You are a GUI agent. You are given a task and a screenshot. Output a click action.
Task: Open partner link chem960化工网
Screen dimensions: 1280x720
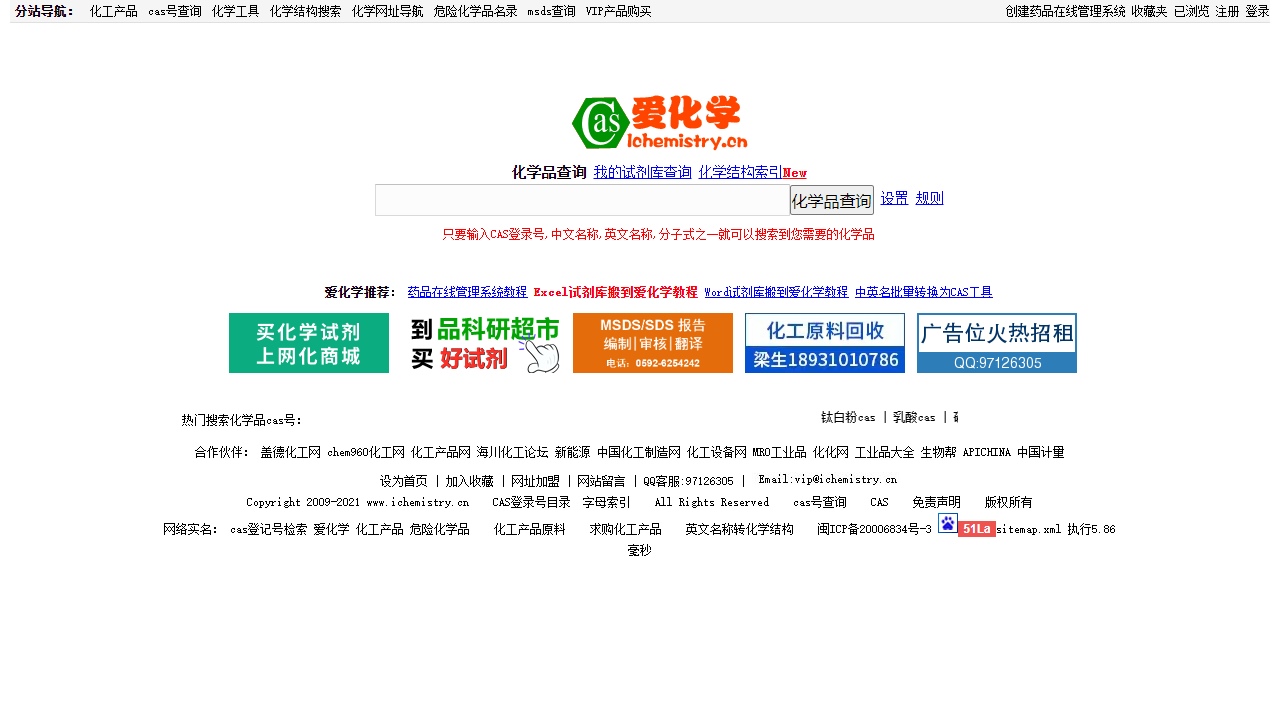[366, 452]
